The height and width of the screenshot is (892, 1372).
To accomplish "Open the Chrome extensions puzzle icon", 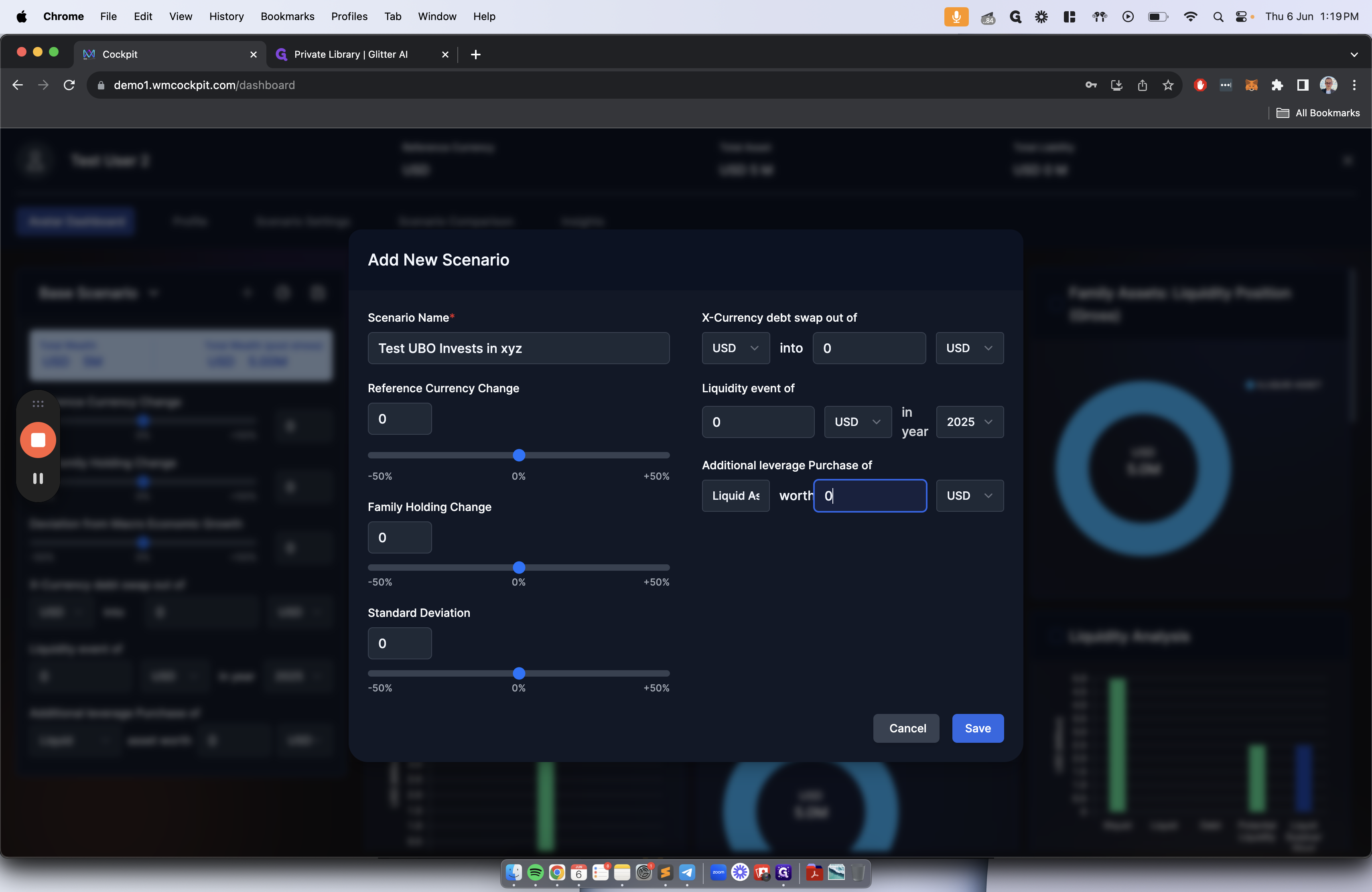I will click(1277, 85).
